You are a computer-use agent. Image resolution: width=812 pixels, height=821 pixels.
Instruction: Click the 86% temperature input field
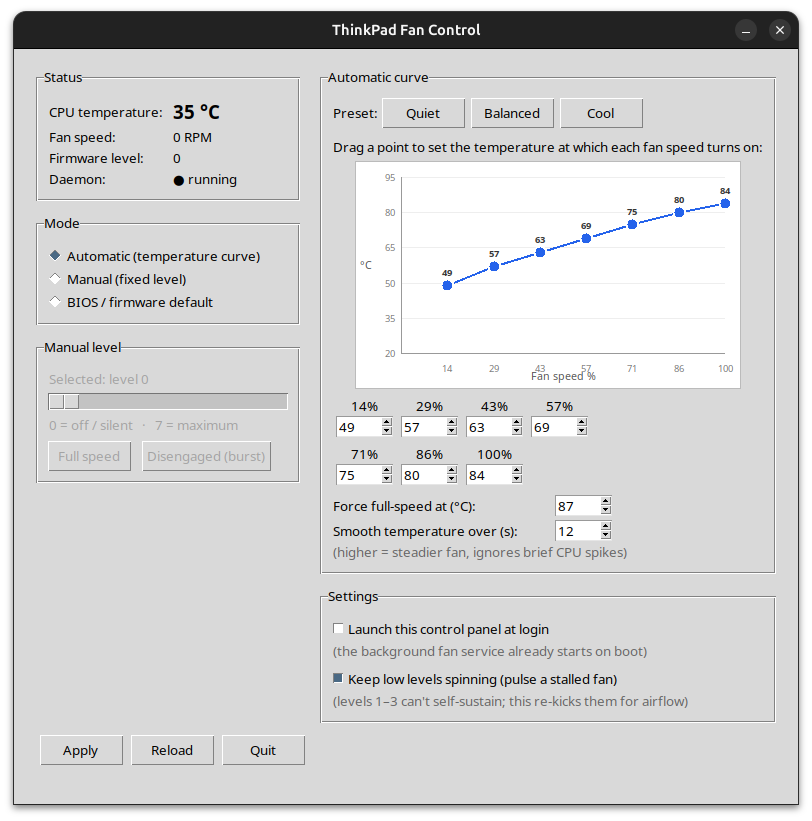(x=424, y=475)
